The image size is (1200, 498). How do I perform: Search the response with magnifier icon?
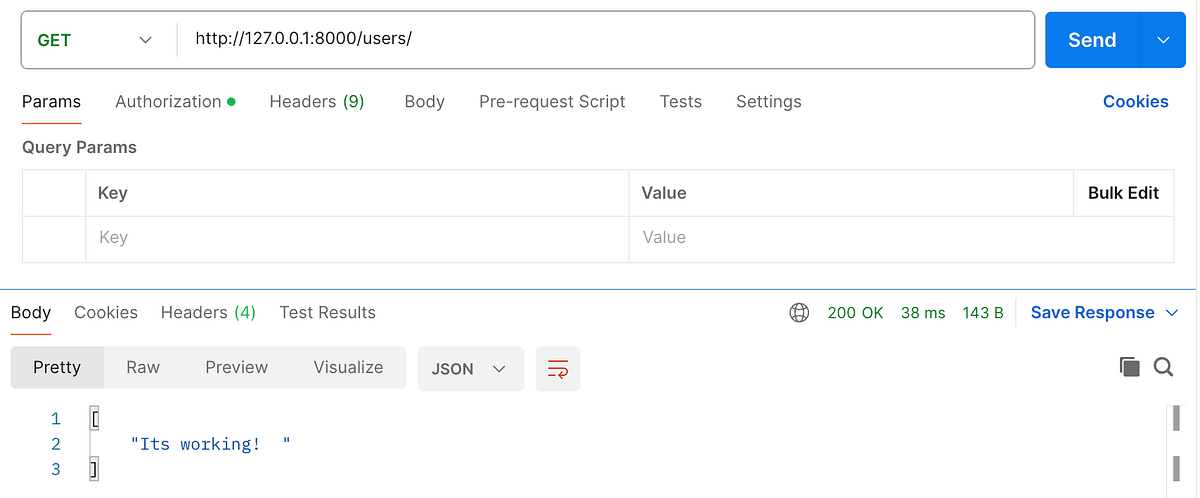coord(1163,367)
